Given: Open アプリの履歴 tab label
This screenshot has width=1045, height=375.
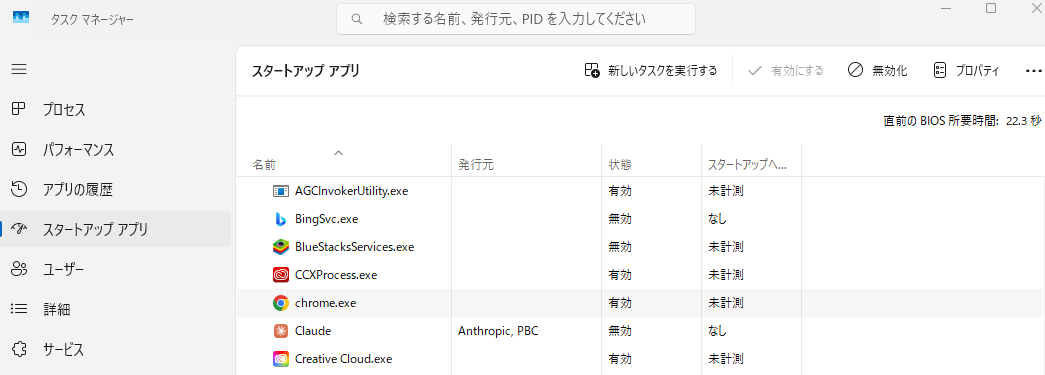Looking at the screenshot, I should 78,190.
